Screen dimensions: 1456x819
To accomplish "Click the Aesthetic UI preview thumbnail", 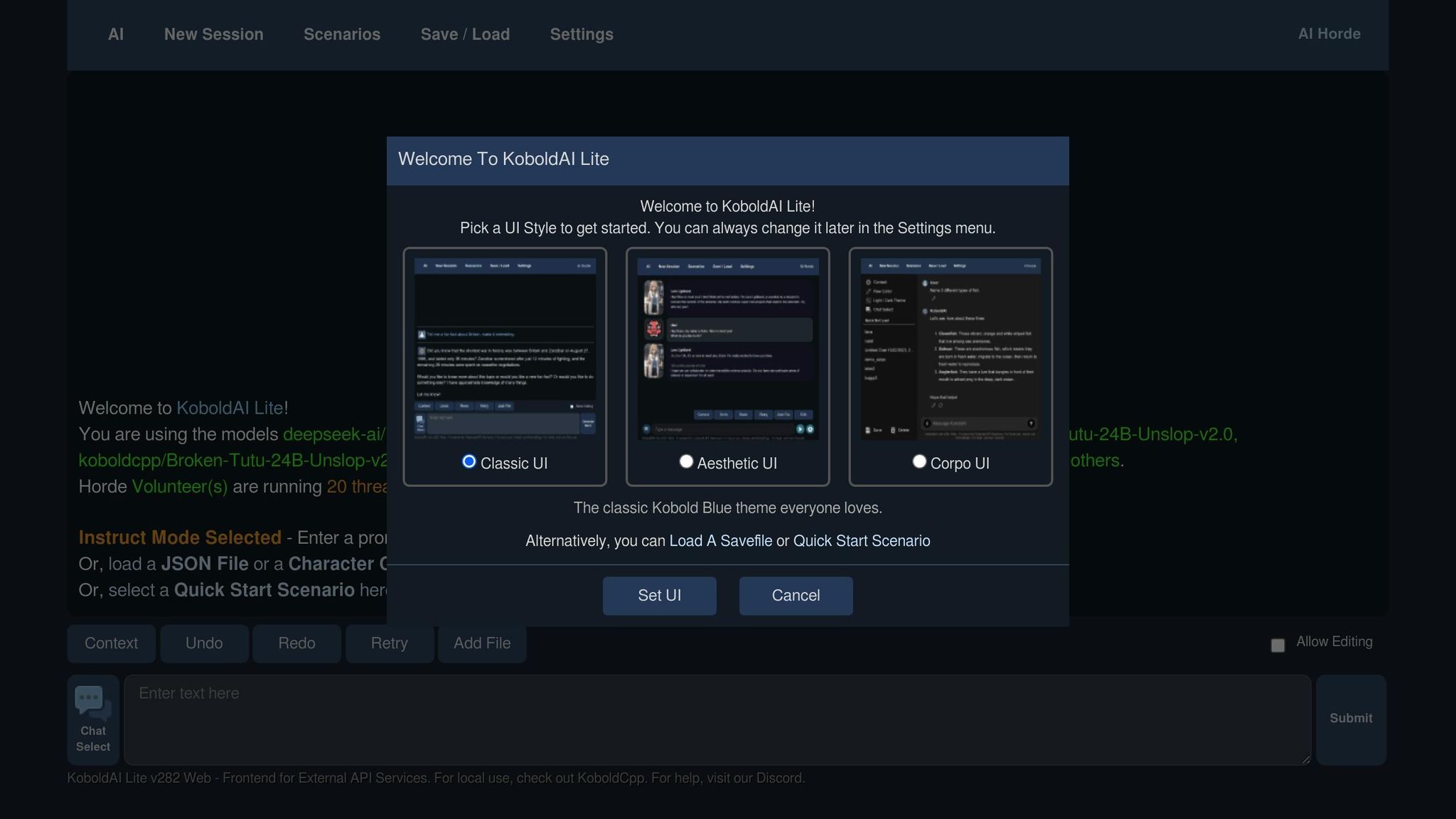I will coord(728,349).
